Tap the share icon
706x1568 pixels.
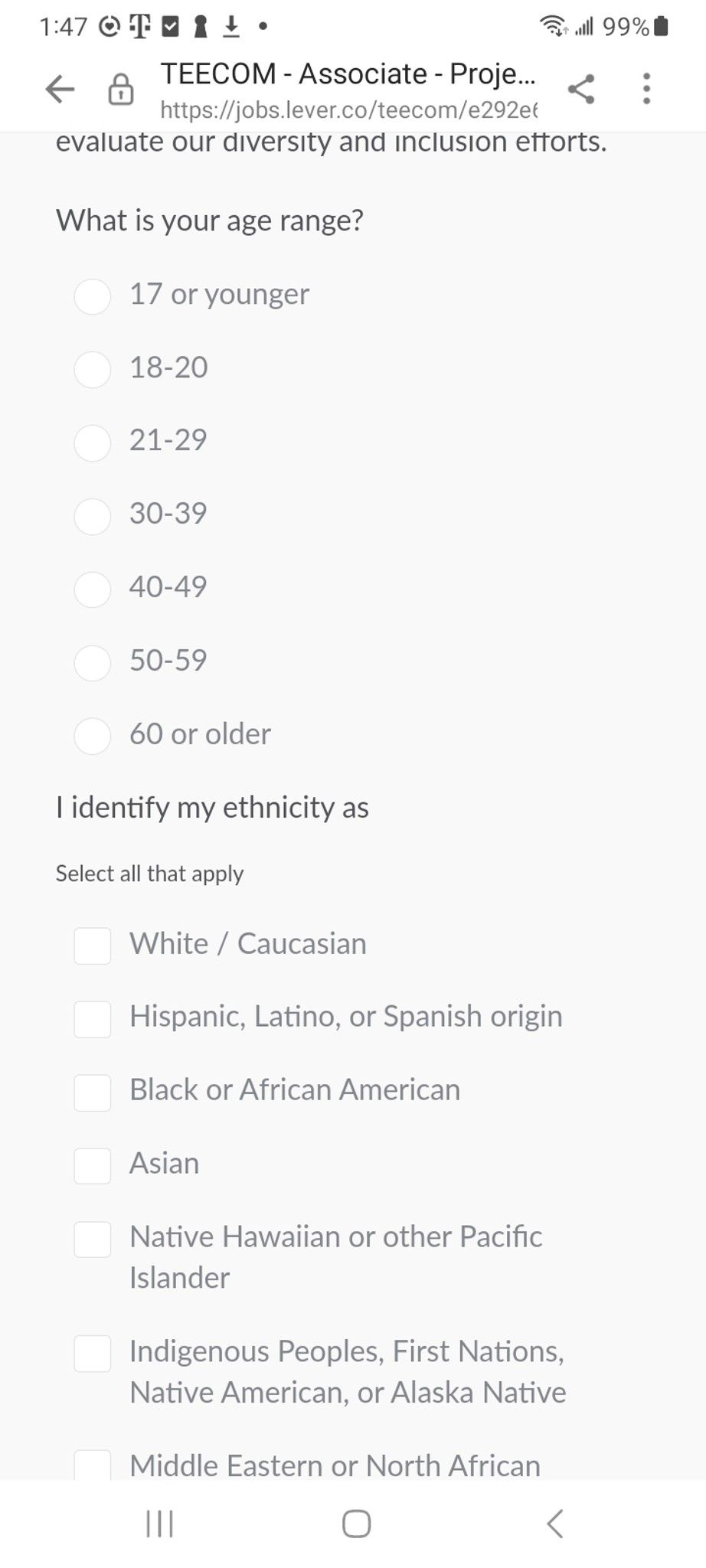(581, 89)
